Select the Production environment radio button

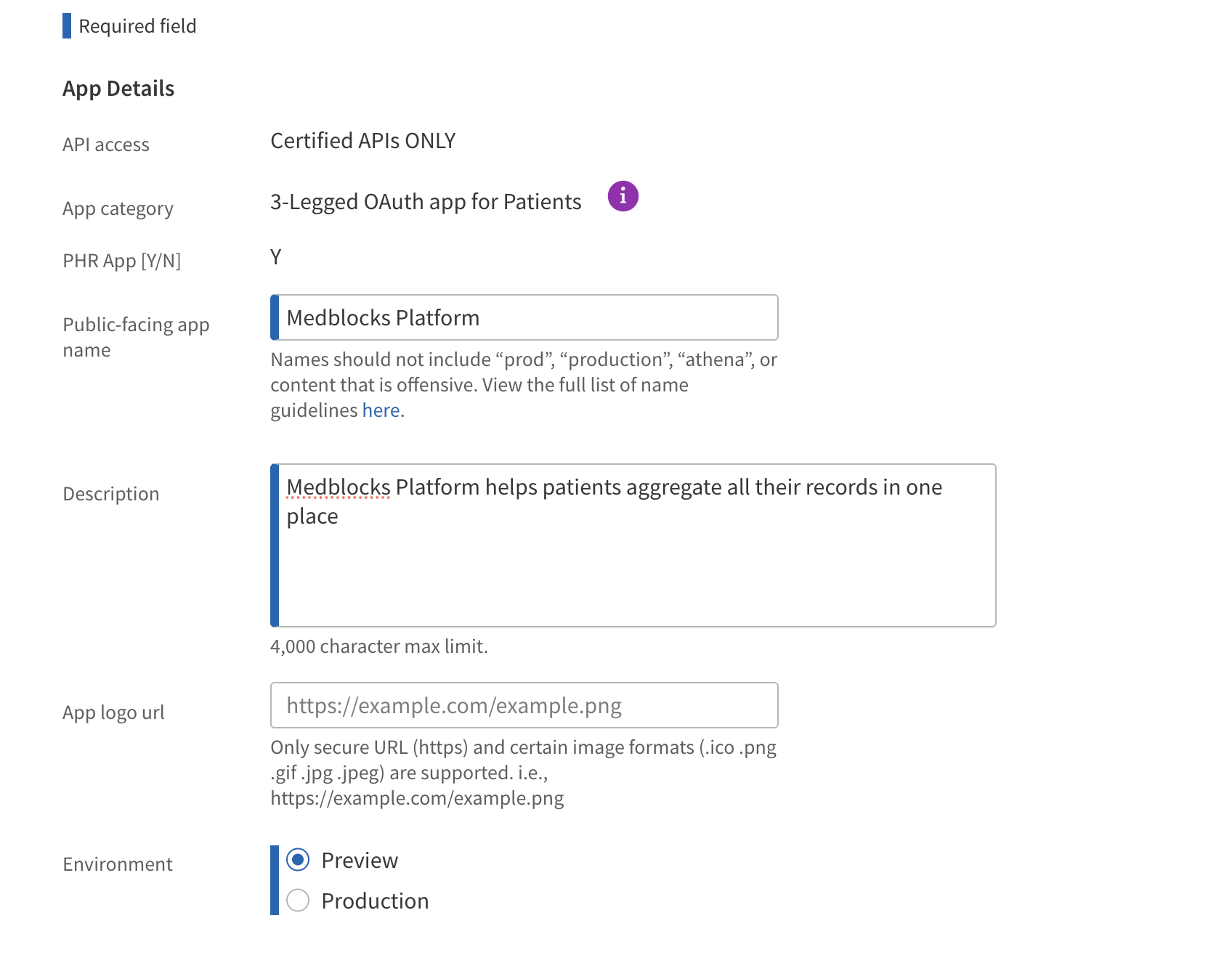pos(298,901)
